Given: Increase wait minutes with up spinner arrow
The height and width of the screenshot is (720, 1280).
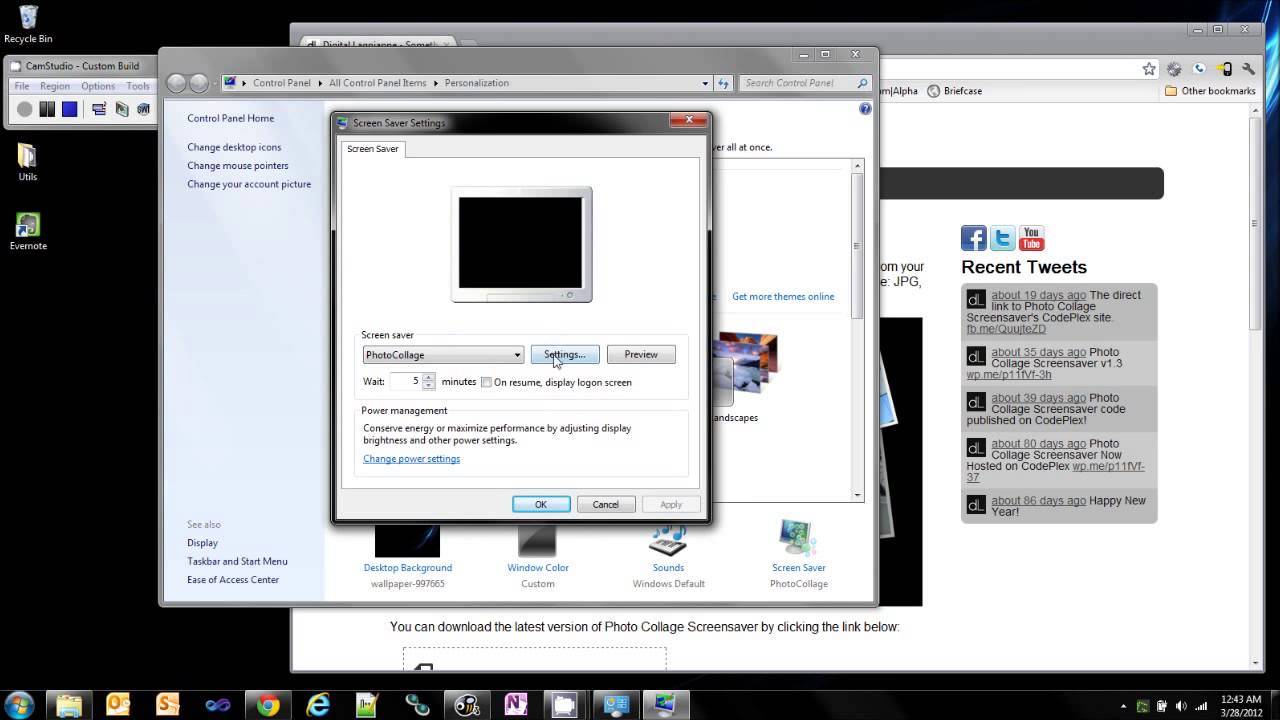Looking at the screenshot, I should click(429, 377).
